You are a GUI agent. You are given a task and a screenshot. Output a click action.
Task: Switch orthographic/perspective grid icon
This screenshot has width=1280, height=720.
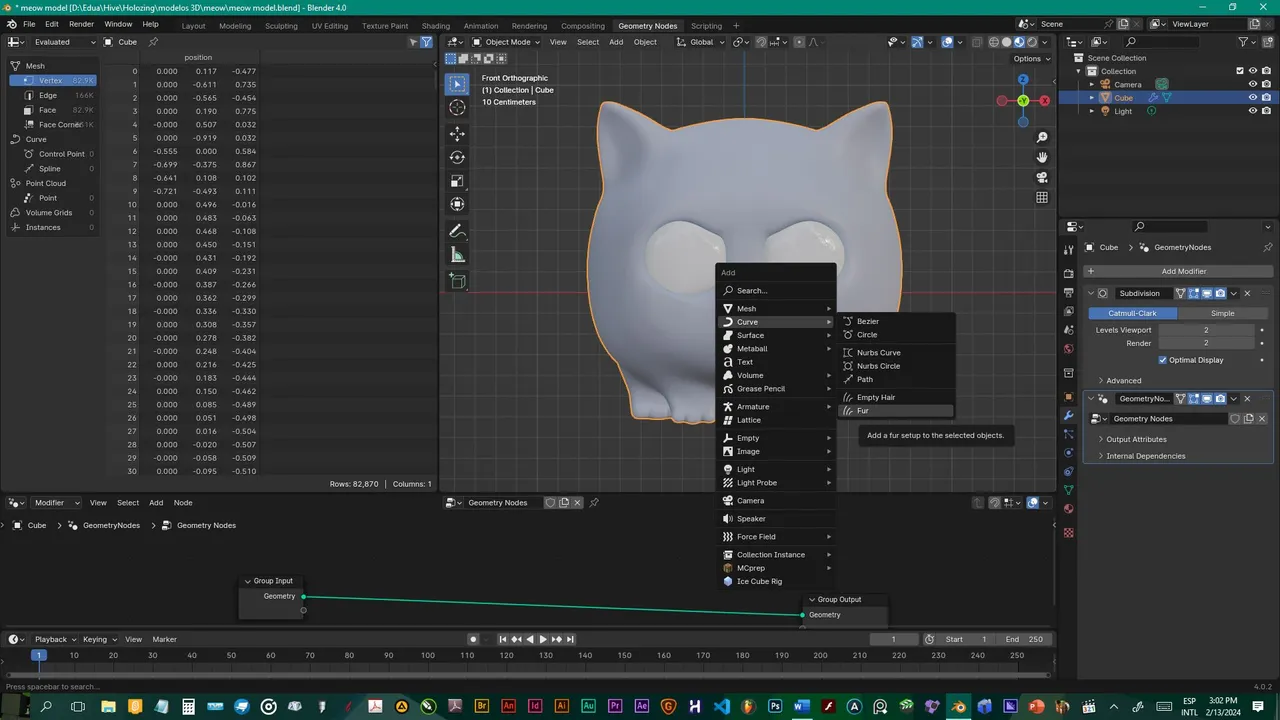[x=1042, y=197]
